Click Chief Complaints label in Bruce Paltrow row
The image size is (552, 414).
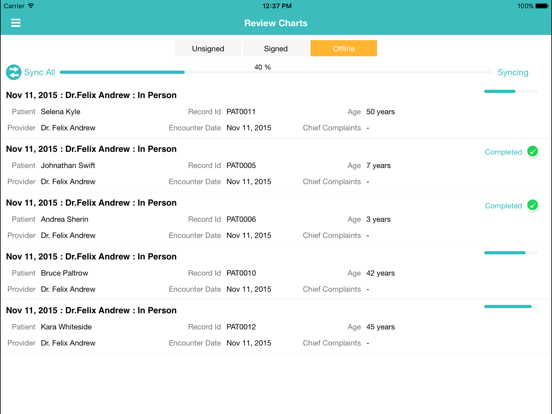332,289
